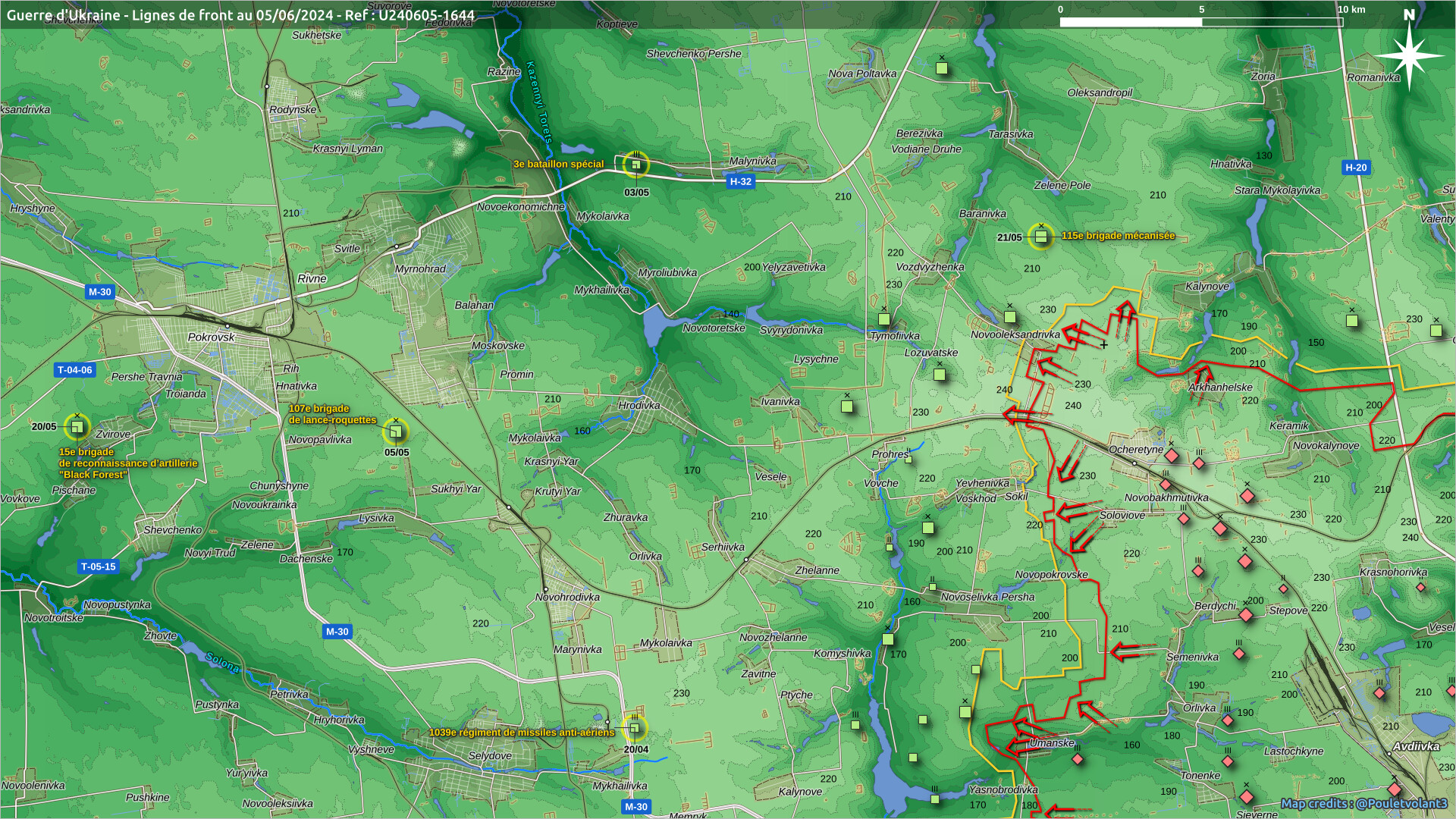
Task: Click the M-30 shield near Pokrovsk
Action: click(99, 292)
